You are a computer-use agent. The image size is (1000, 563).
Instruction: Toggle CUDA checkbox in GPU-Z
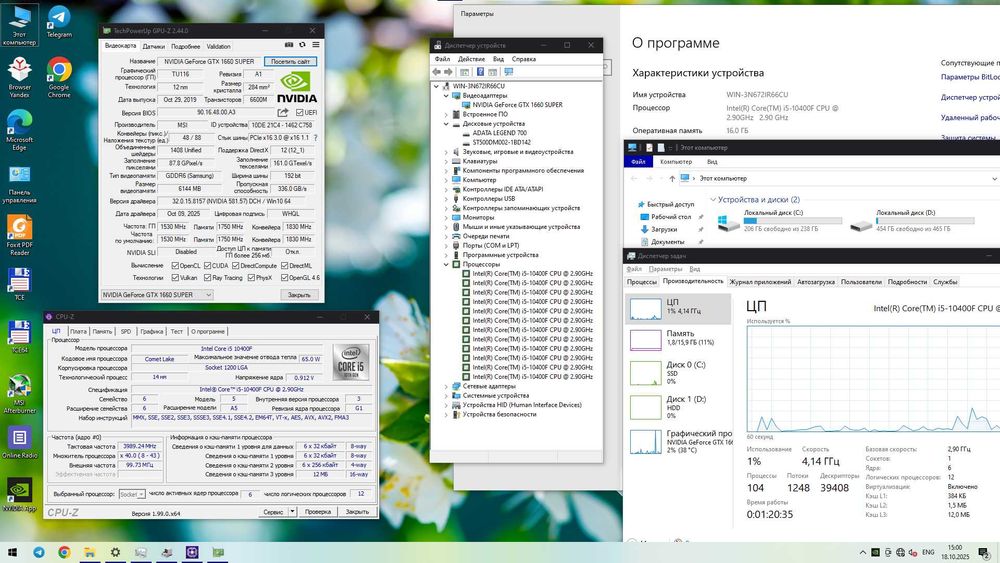point(207,265)
